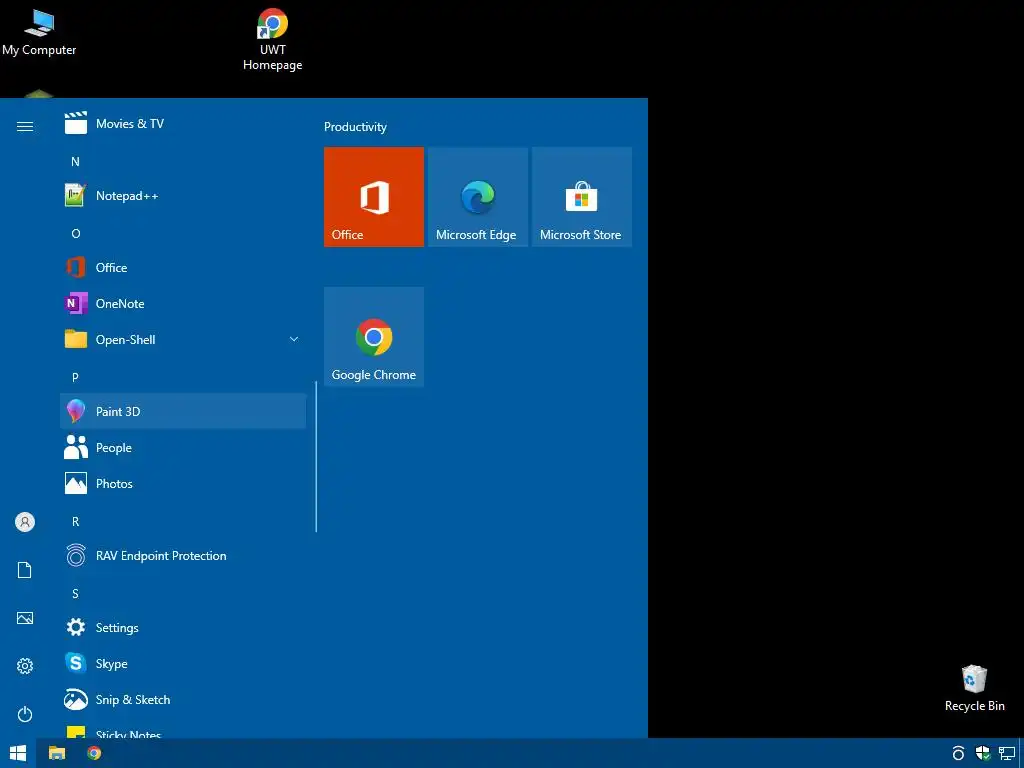Launch Skype from the app list
The width and height of the screenshot is (1024, 768).
pos(183,663)
